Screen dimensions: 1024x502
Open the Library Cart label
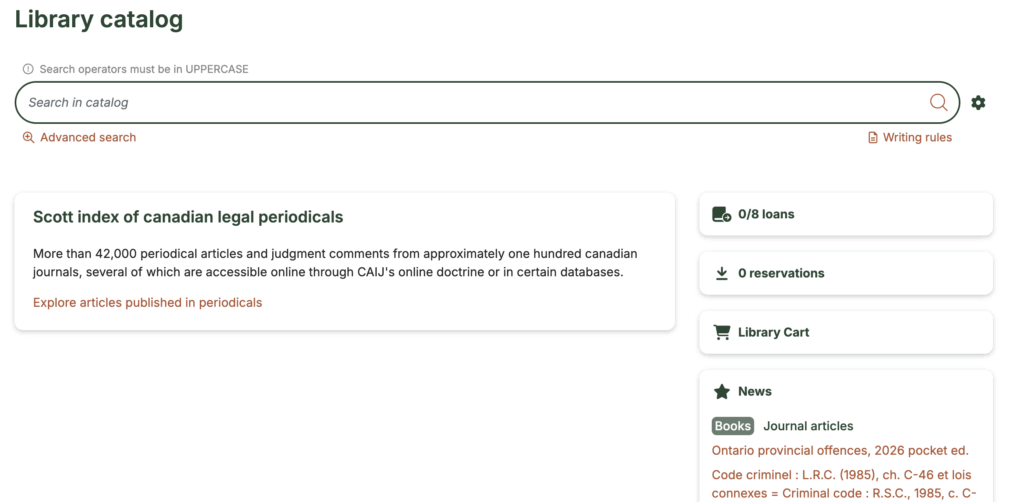click(x=773, y=332)
